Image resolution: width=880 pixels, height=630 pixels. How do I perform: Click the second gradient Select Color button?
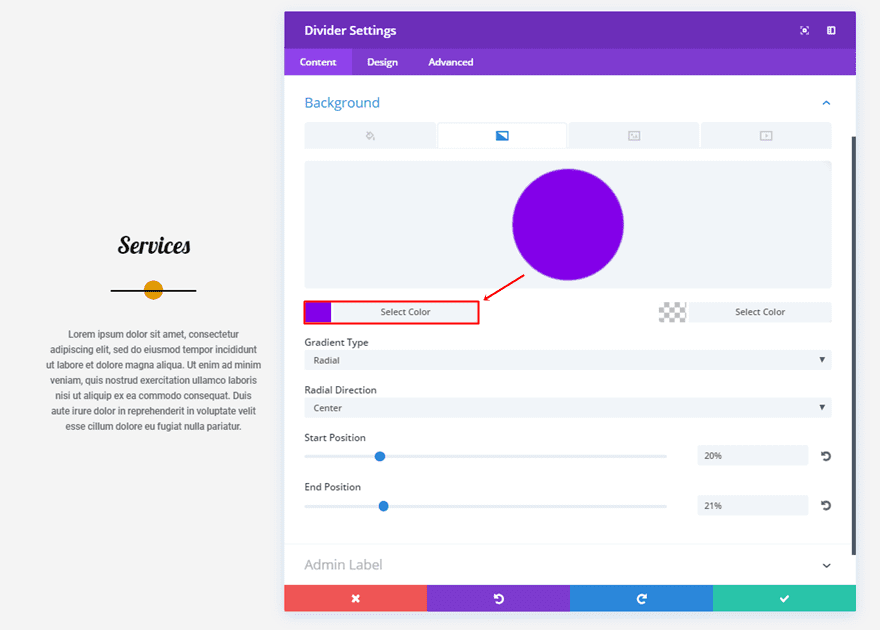click(x=760, y=312)
